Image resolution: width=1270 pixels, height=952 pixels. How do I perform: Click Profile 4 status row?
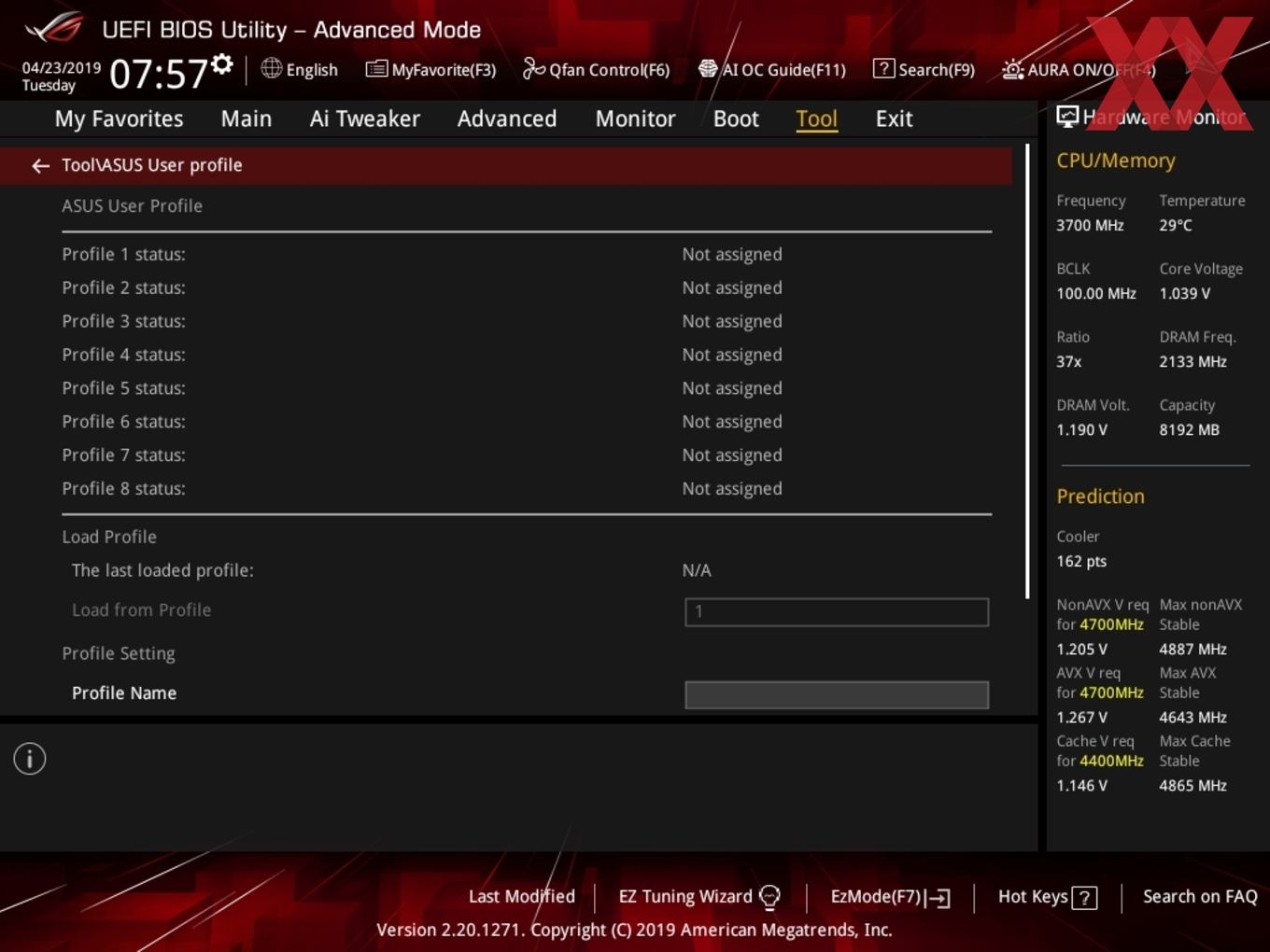(527, 355)
